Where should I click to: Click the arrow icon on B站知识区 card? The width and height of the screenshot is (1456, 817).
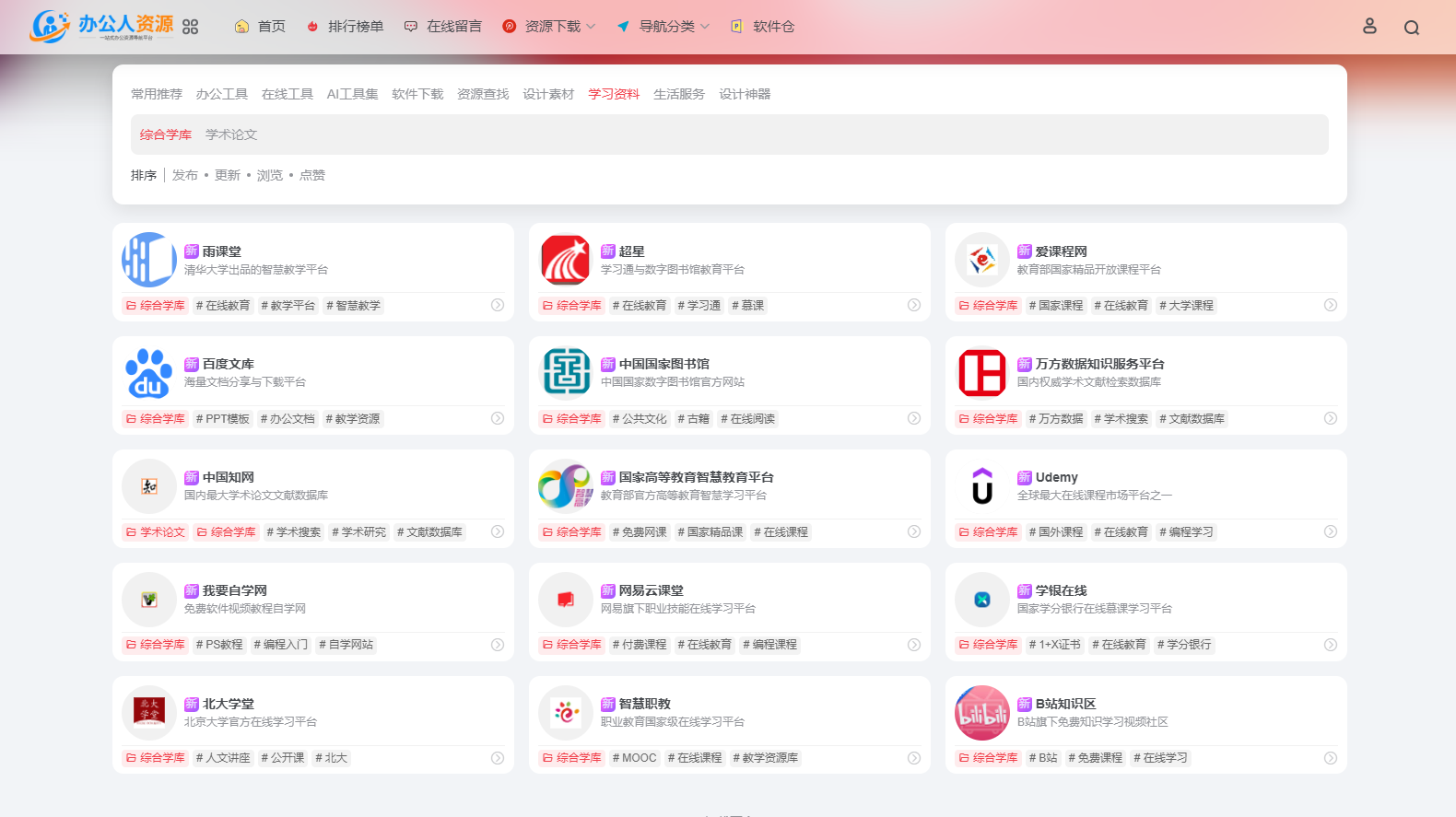tap(1331, 758)
